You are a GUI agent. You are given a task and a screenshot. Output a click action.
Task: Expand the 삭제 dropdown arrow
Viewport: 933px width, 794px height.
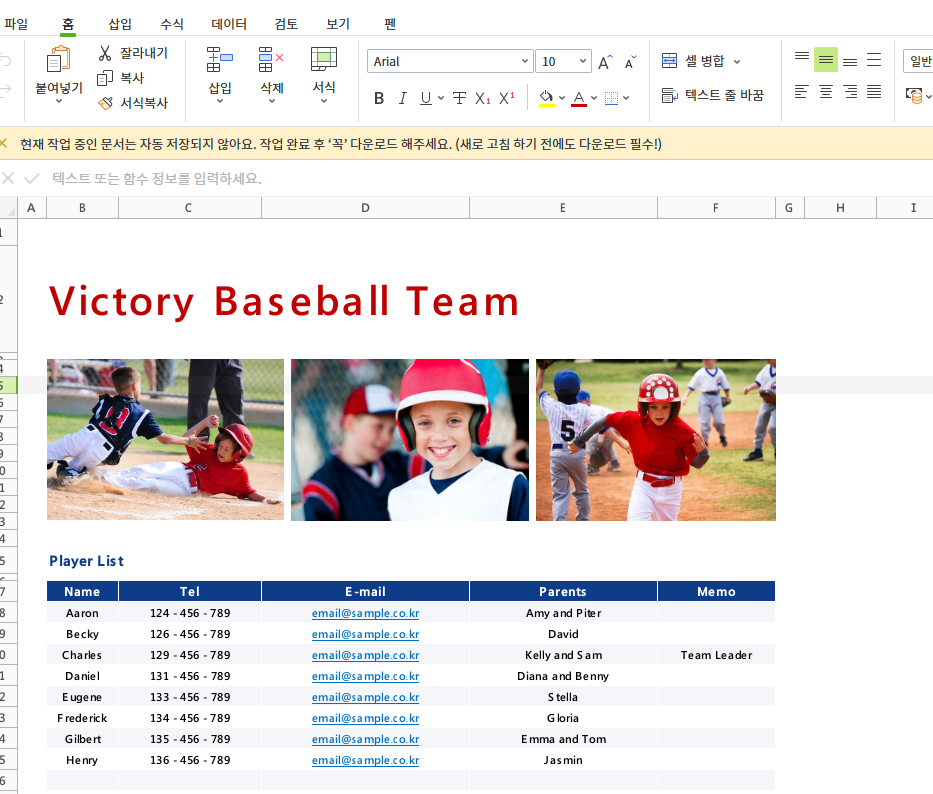pyautogui.click(x=271, y=101)
